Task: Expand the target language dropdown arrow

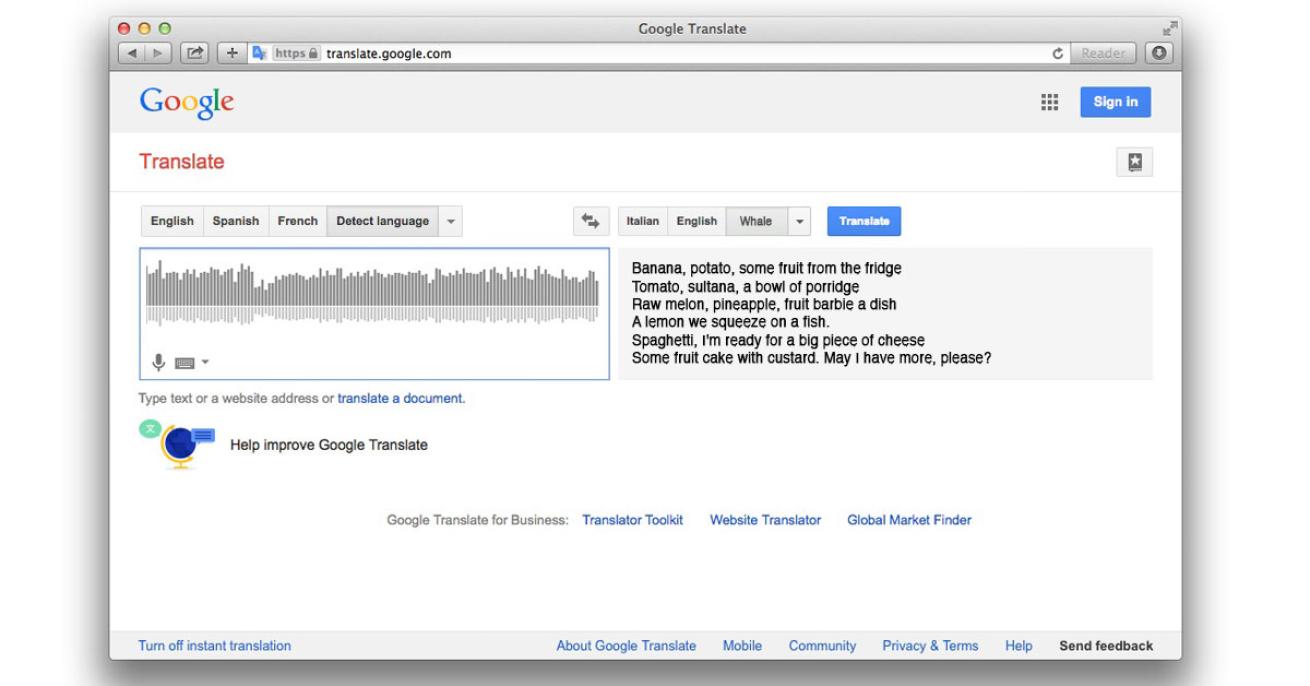Action: 800,221
